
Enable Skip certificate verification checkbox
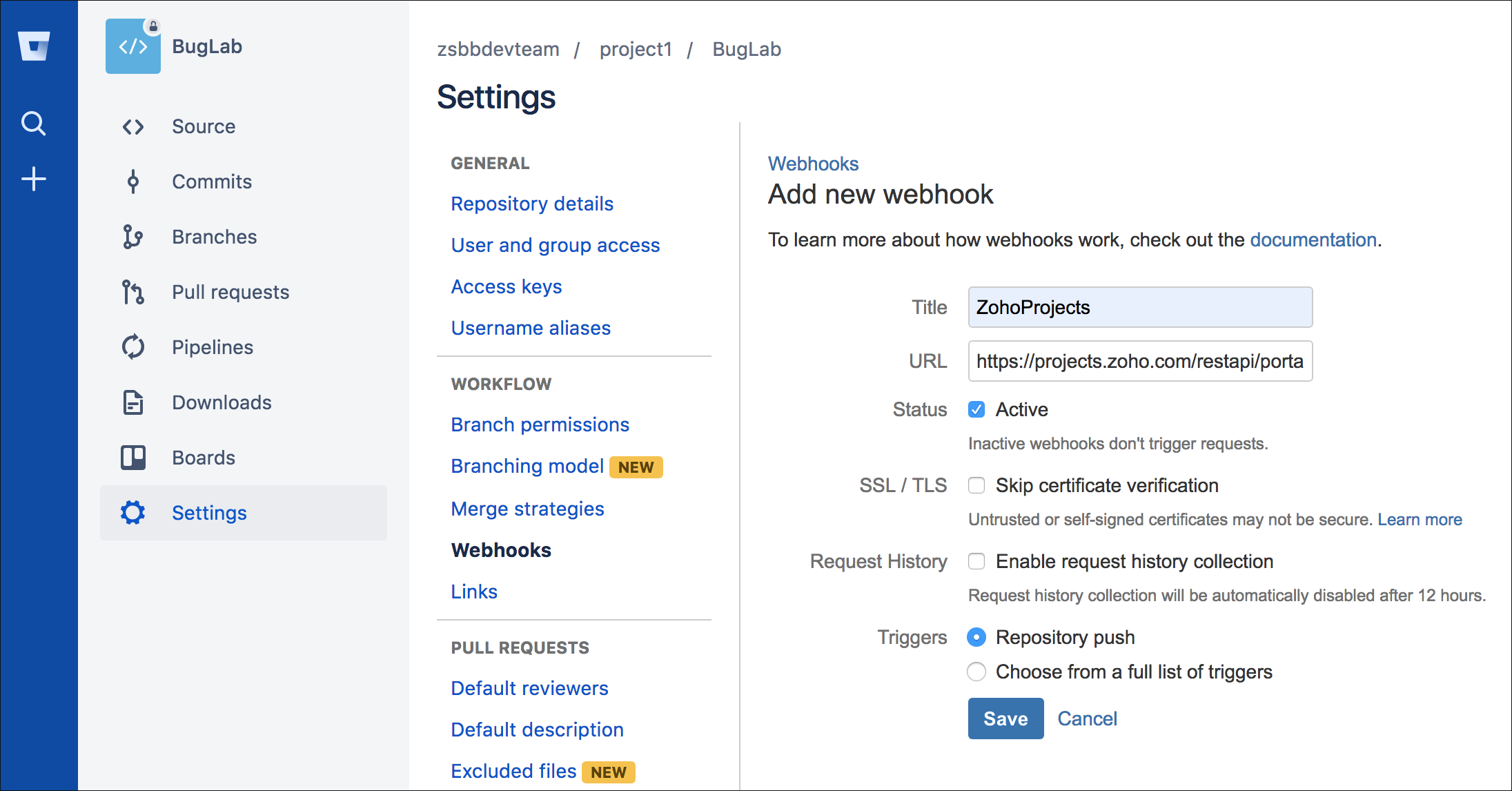976,485
